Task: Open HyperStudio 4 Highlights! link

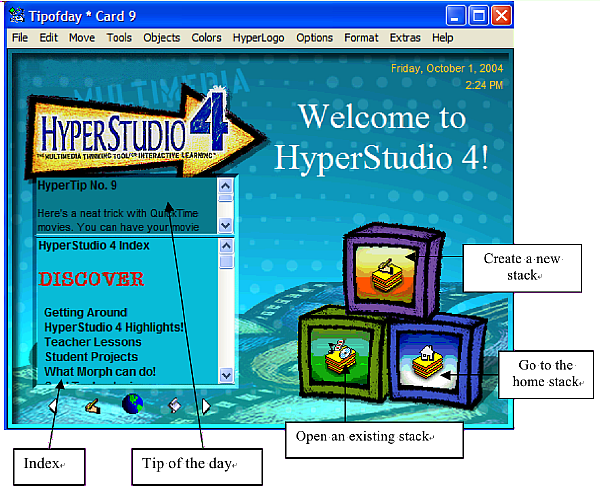Action: pos(114,327)
